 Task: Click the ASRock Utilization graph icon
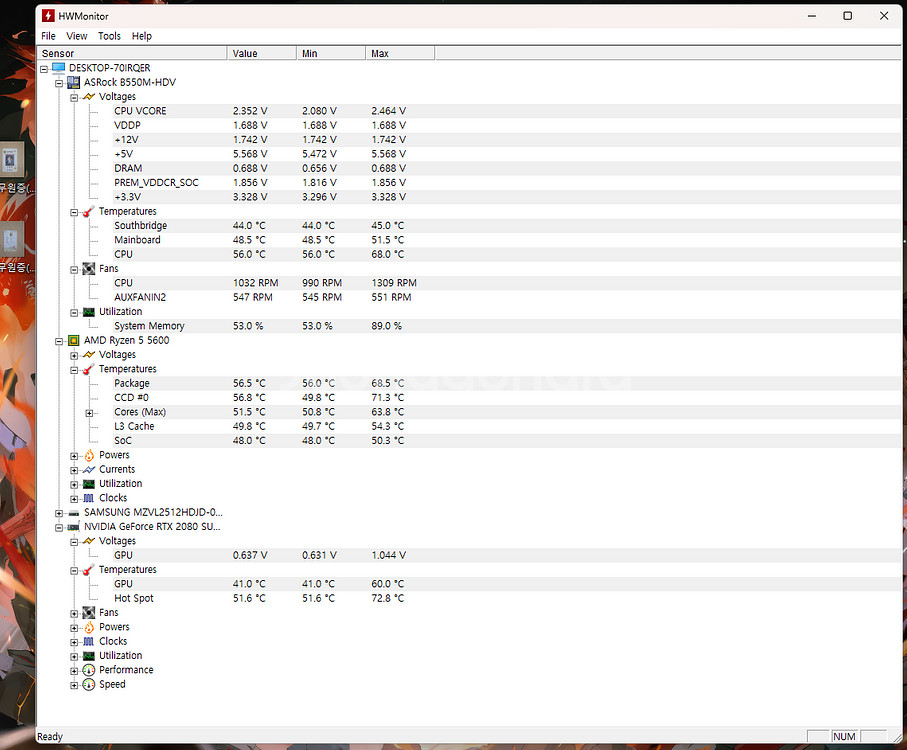89,312
